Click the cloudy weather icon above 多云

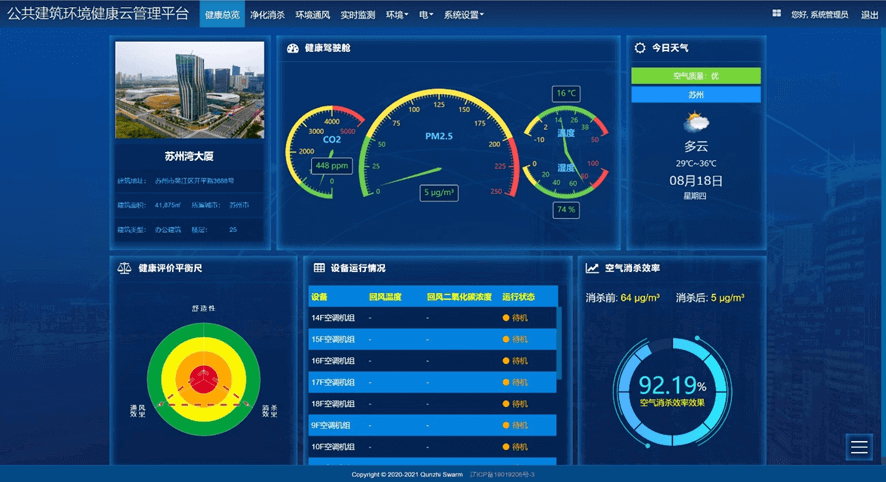696,123
